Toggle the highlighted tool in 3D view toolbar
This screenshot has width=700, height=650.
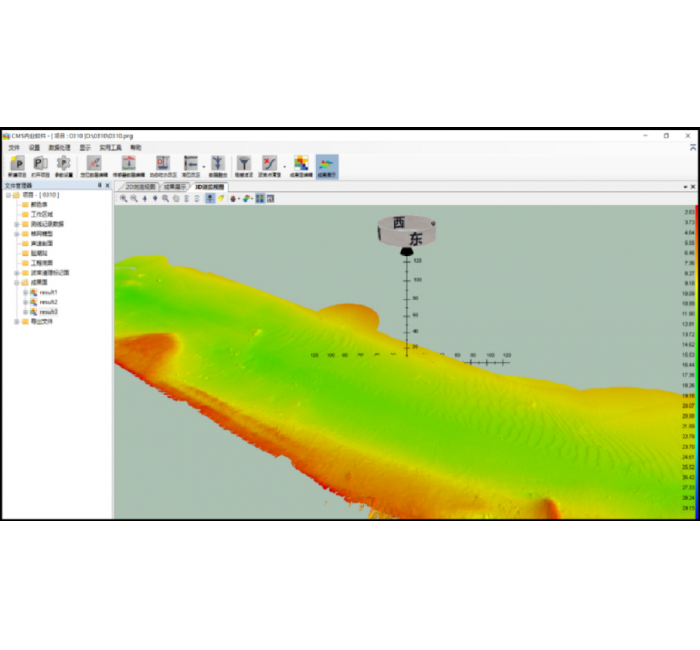[210, 198]
